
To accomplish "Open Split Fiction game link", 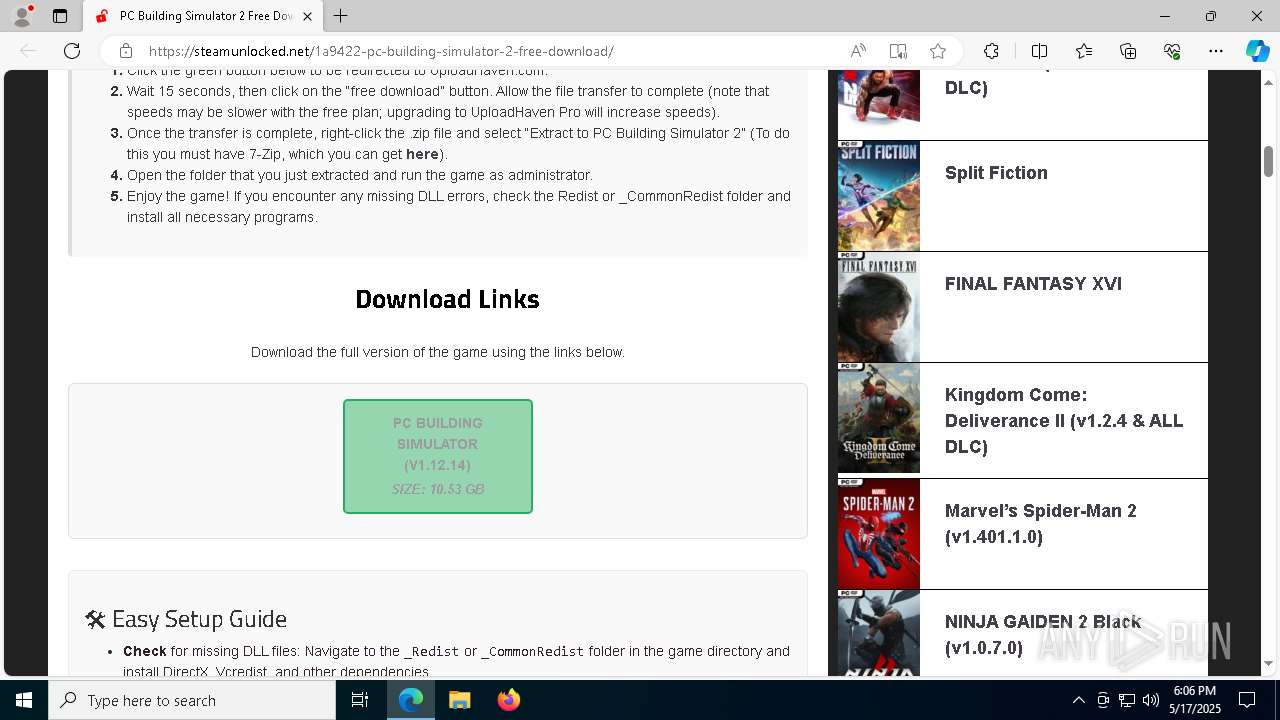I will point(996,173).
